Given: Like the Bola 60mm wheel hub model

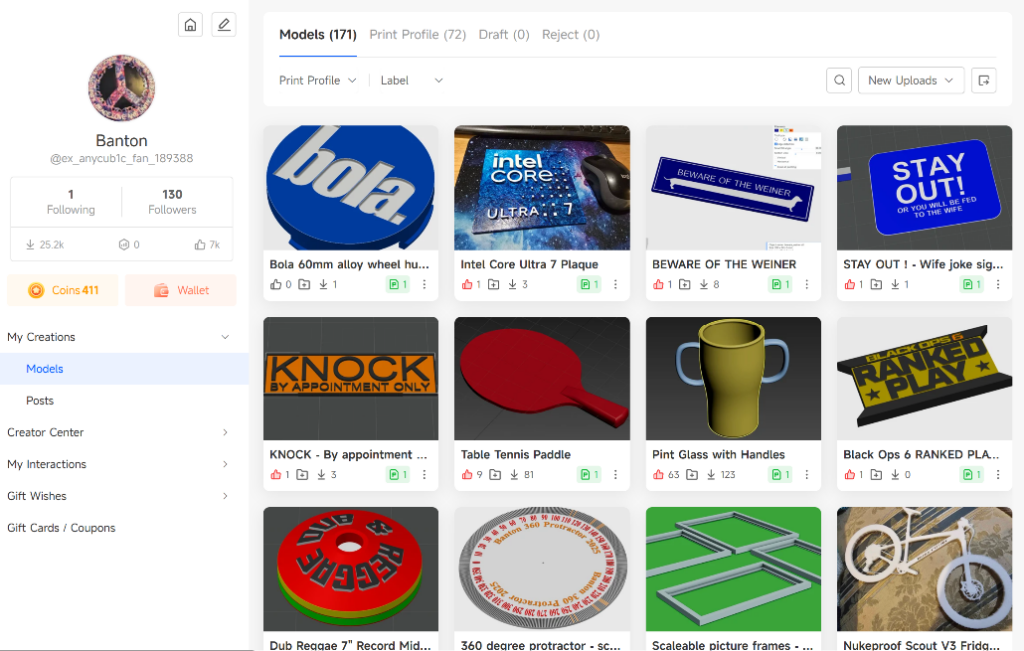Looking at the screenshot, I should point(276,285).
